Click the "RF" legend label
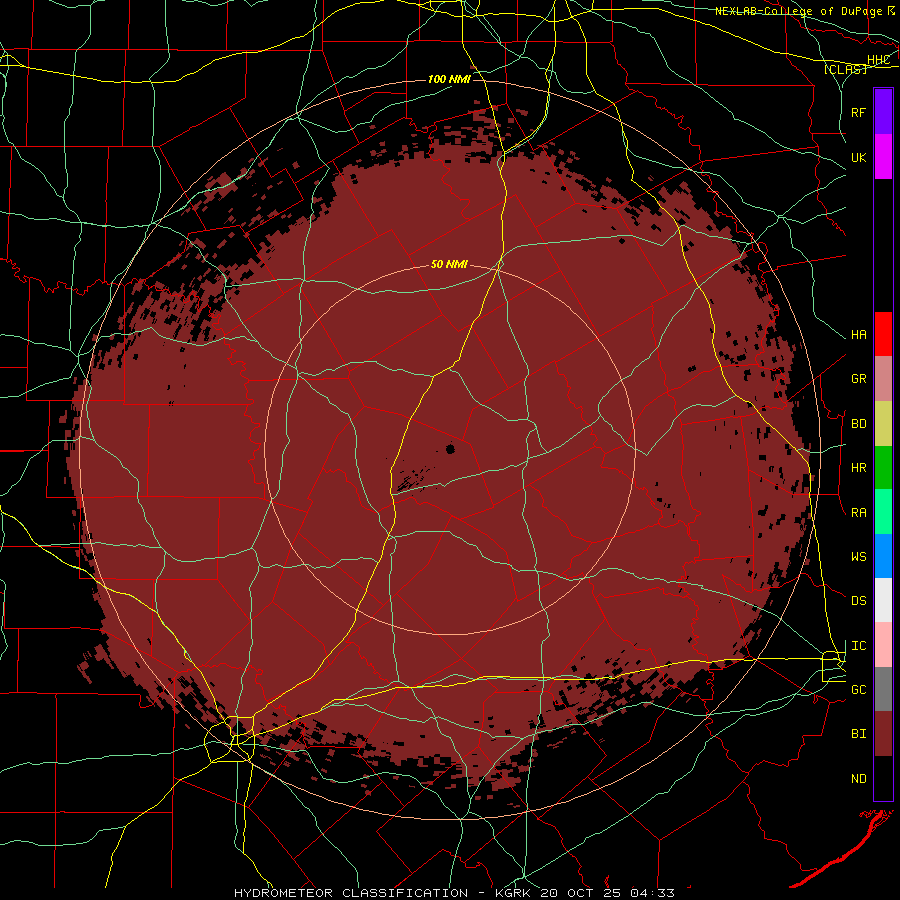The width and height of the screenshot is (900, 900). click(859, 112)
